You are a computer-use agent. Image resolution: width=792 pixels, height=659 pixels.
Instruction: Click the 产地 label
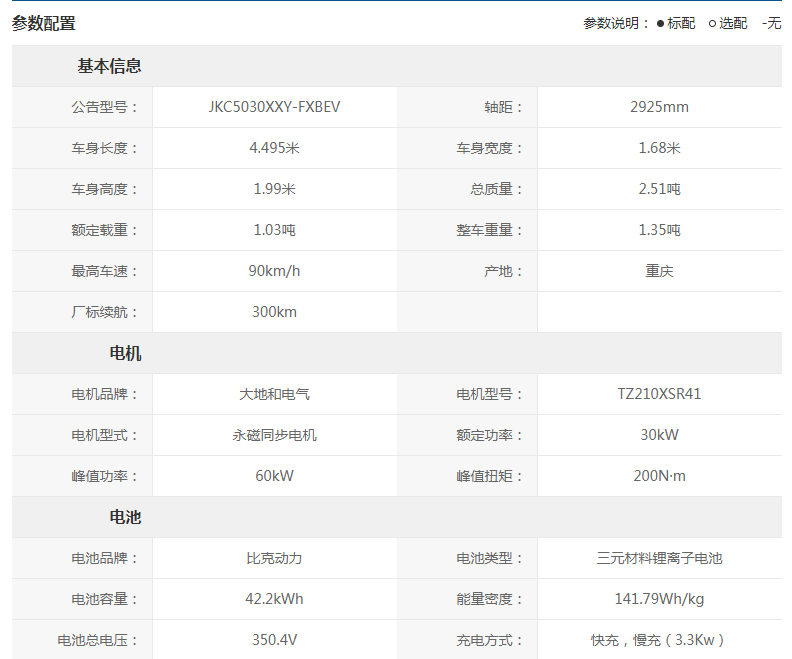(503, 271)
